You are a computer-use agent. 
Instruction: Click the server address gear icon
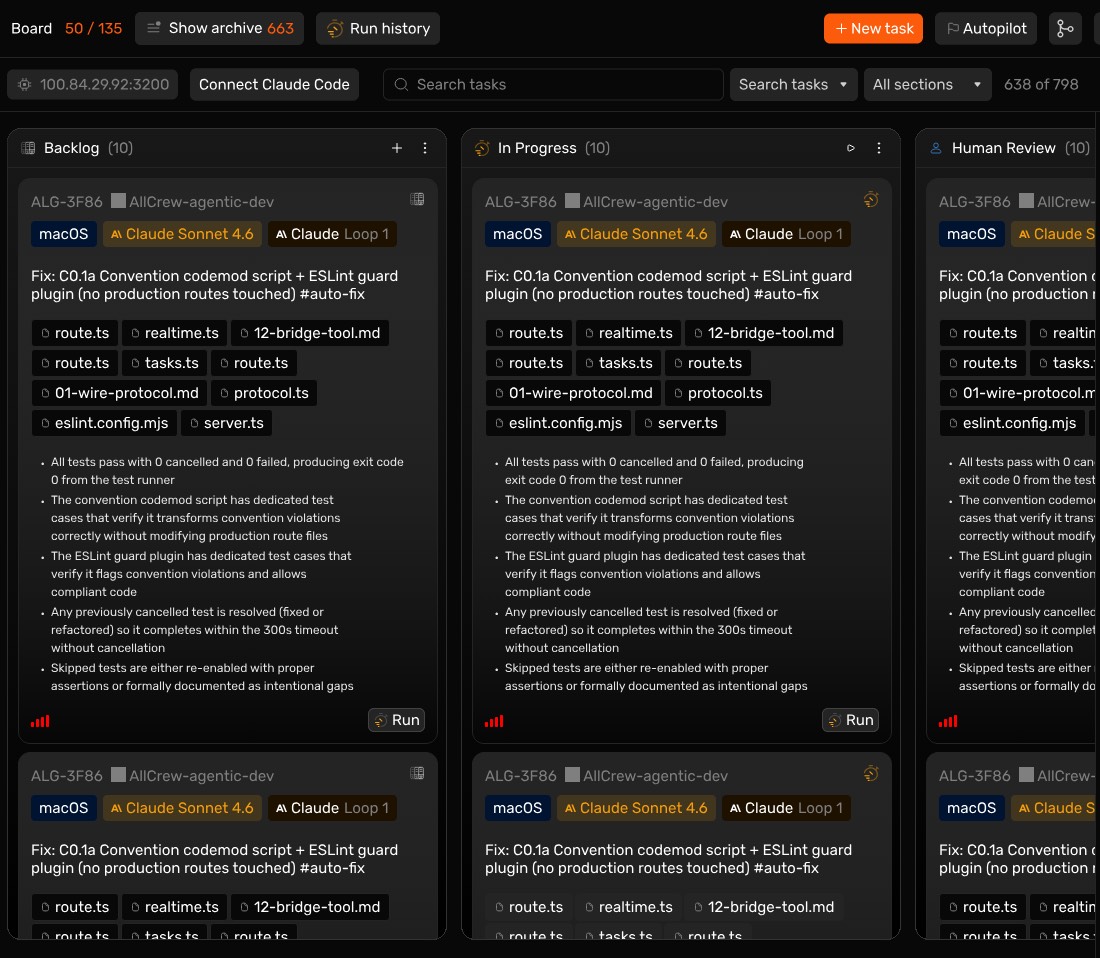(x=25, y=85)
